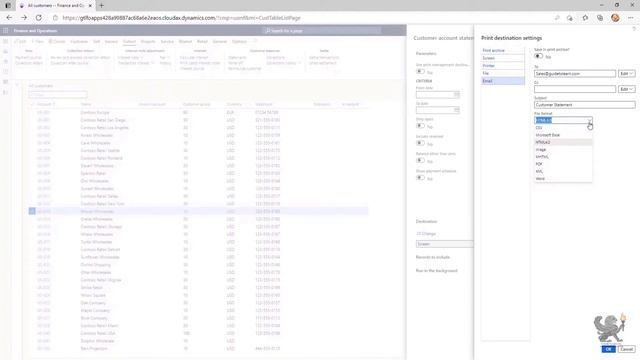Viewport: 640px width, 360px height.
Task: Open the Collect ribbon tab
Action: point(129,42)
